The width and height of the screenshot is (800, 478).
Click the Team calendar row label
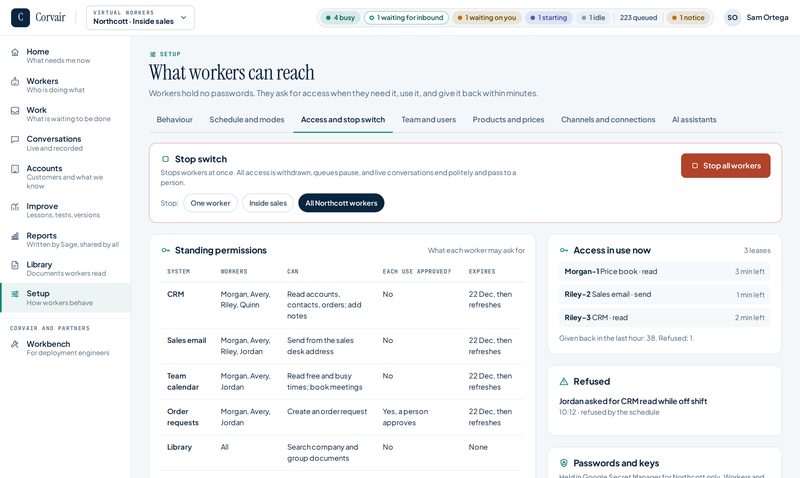tap(183, 382)
